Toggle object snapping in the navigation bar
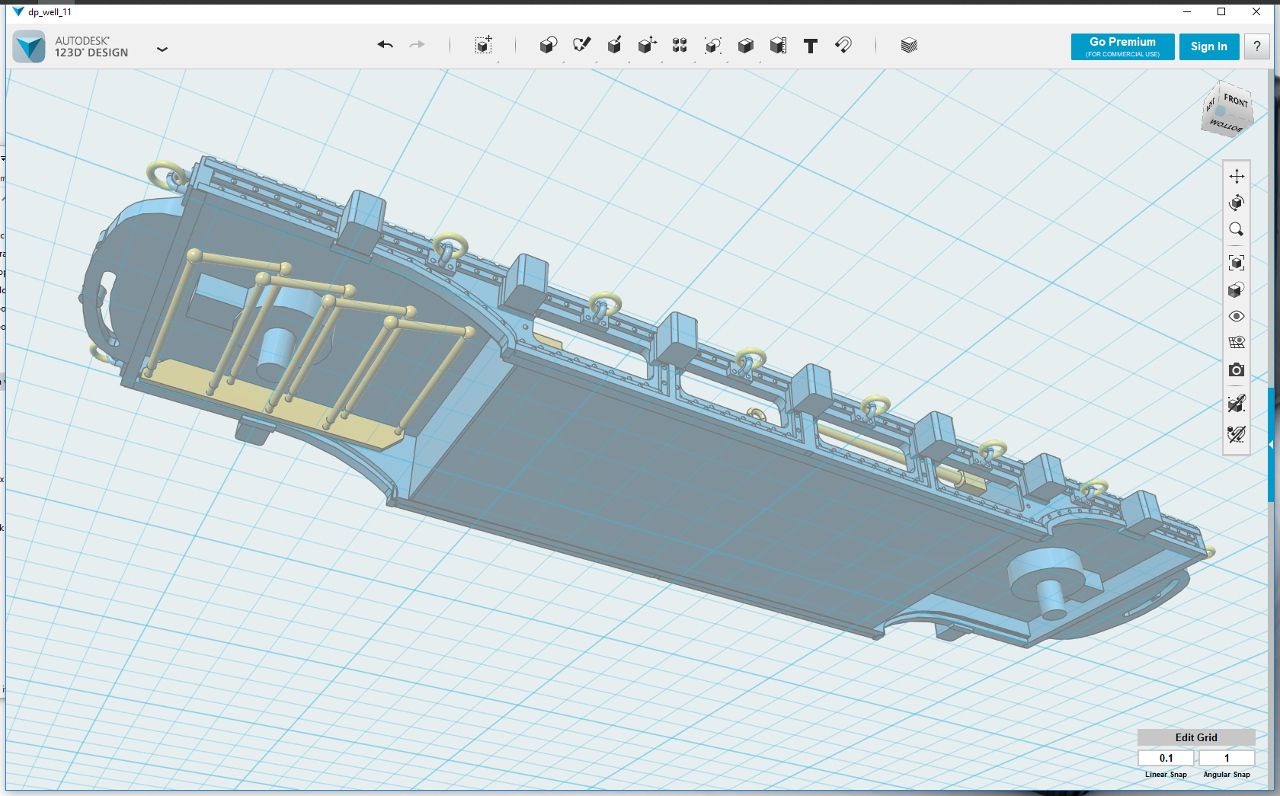The height and width of the screenshot is (796, 1280). [x=1236, y=403]
